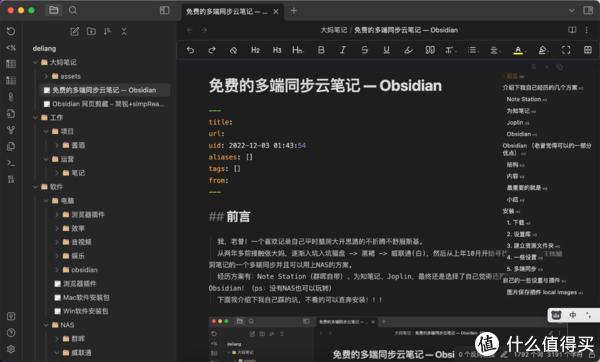Select the deliang vault name label

pos(44,49)
